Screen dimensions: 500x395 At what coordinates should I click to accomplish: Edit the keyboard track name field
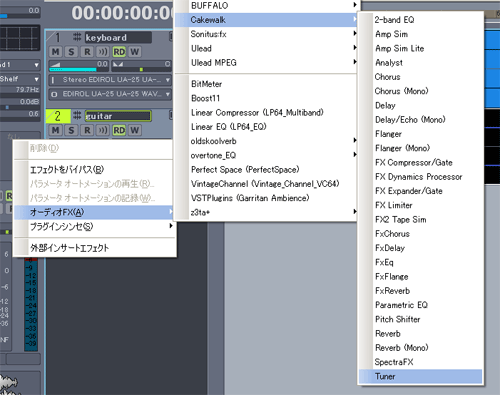(x=118, y=37)
